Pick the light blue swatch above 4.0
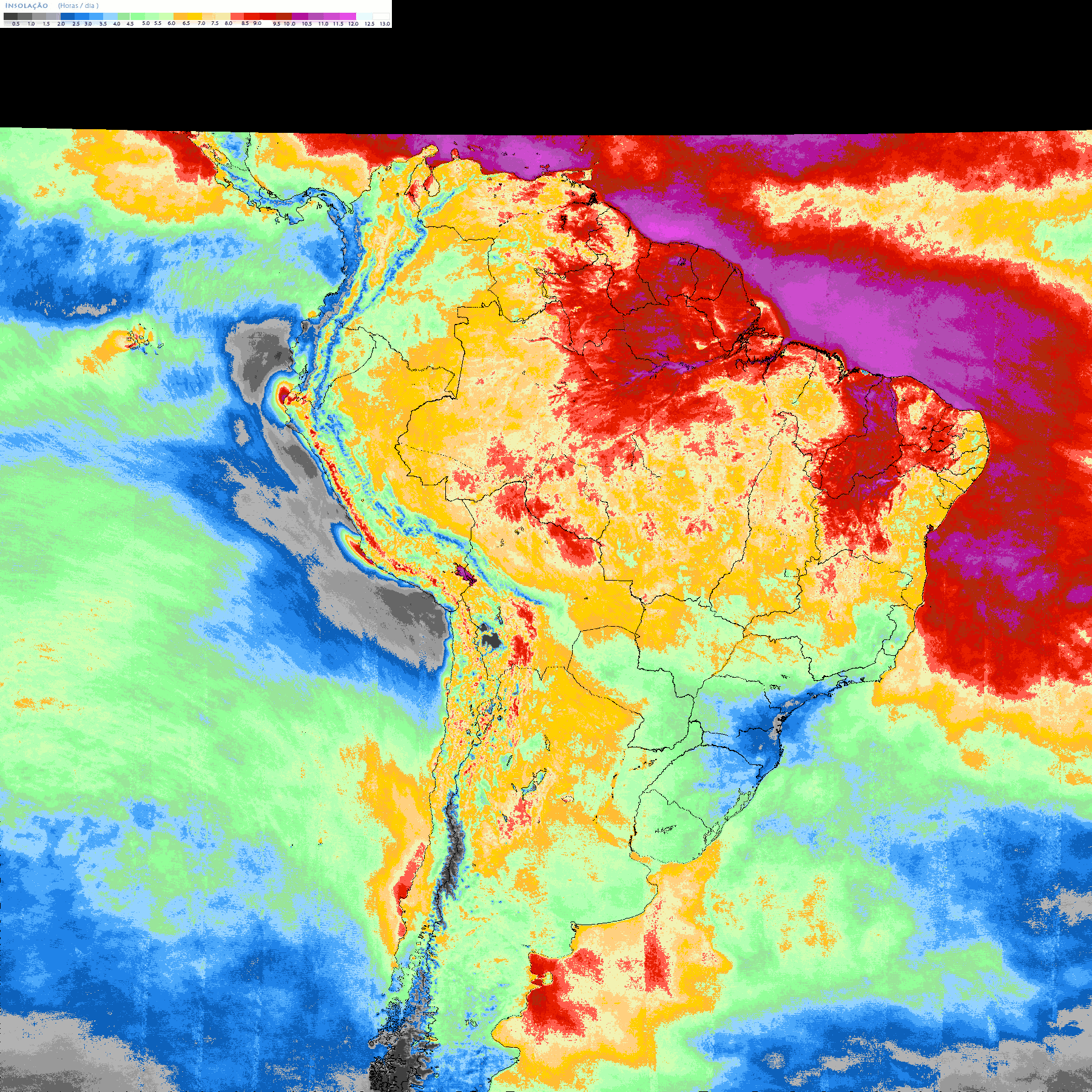This screenshot has height=1092, width=1092. click(110, 16)
